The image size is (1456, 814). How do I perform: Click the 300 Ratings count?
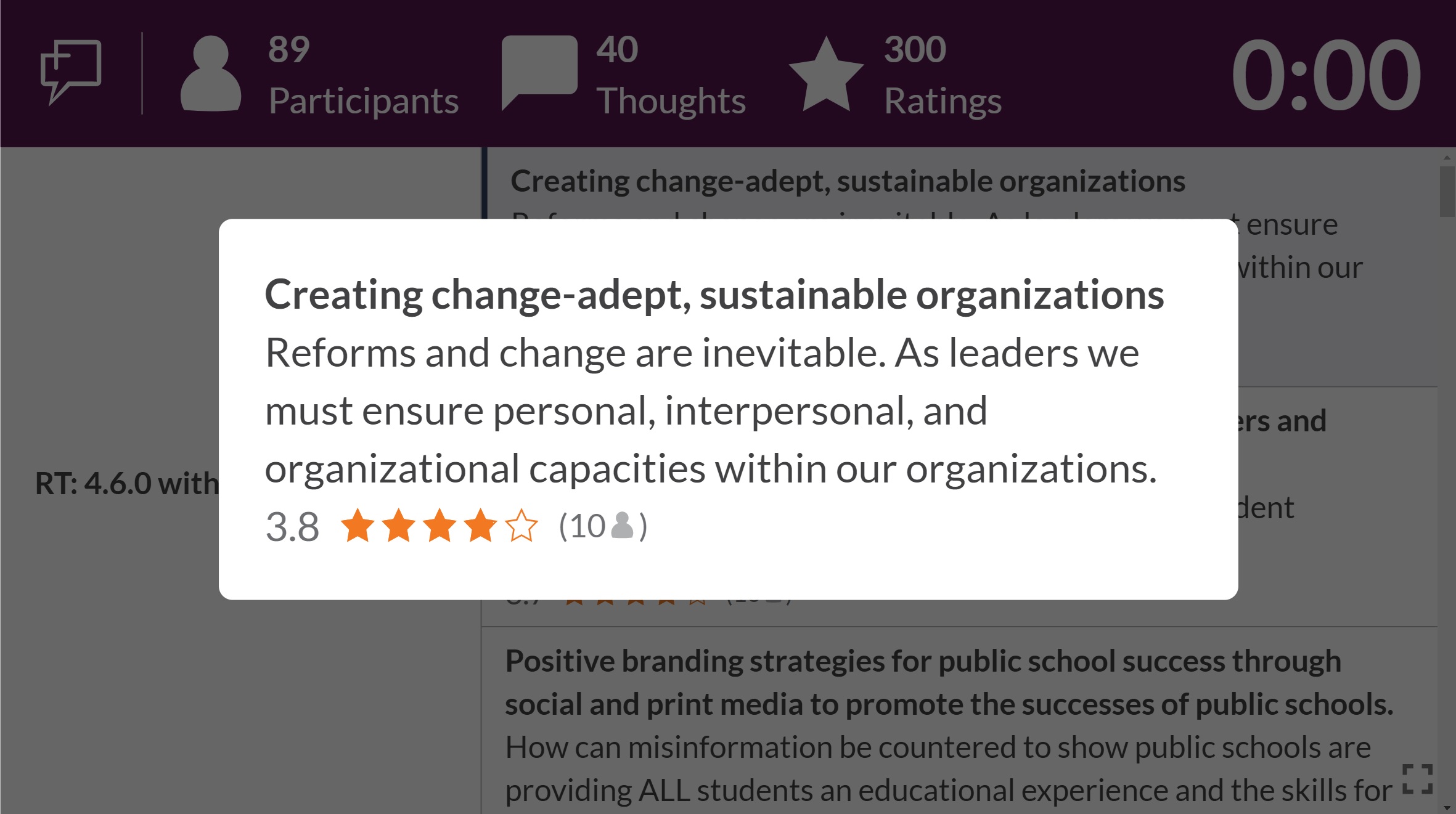point(943,75)
